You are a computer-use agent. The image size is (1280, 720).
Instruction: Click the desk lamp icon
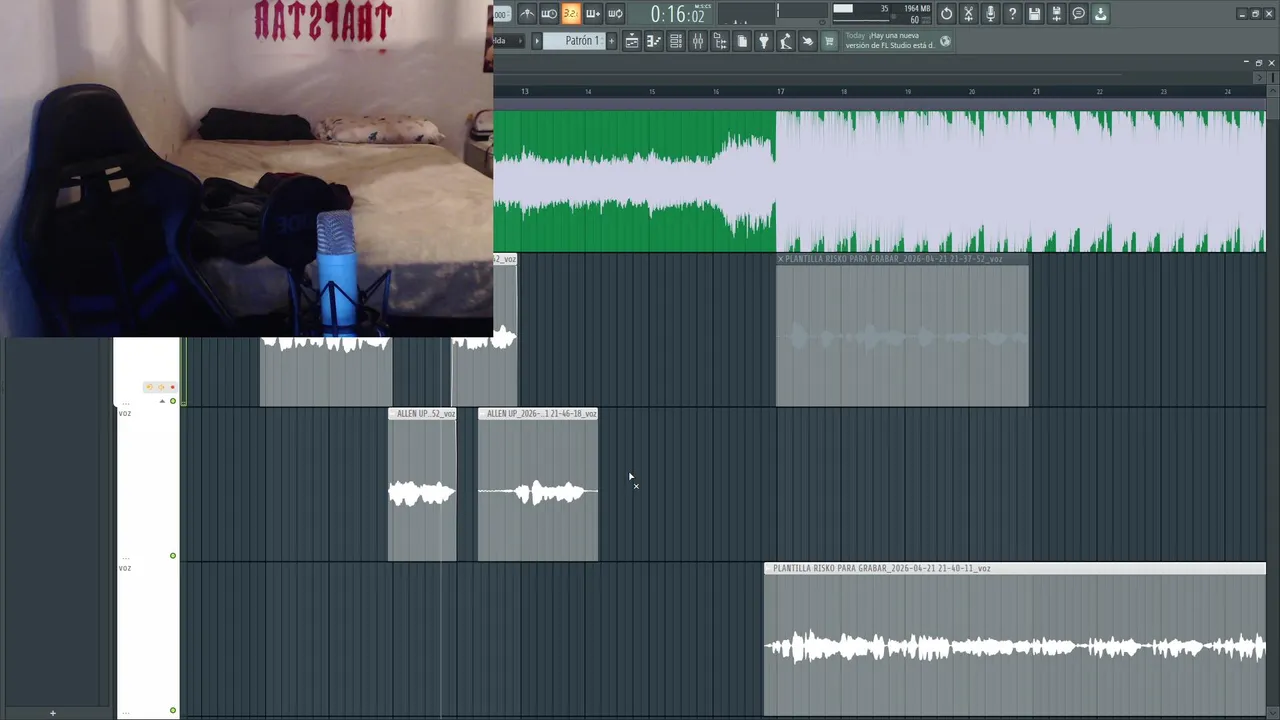click(x=786, y=41)
